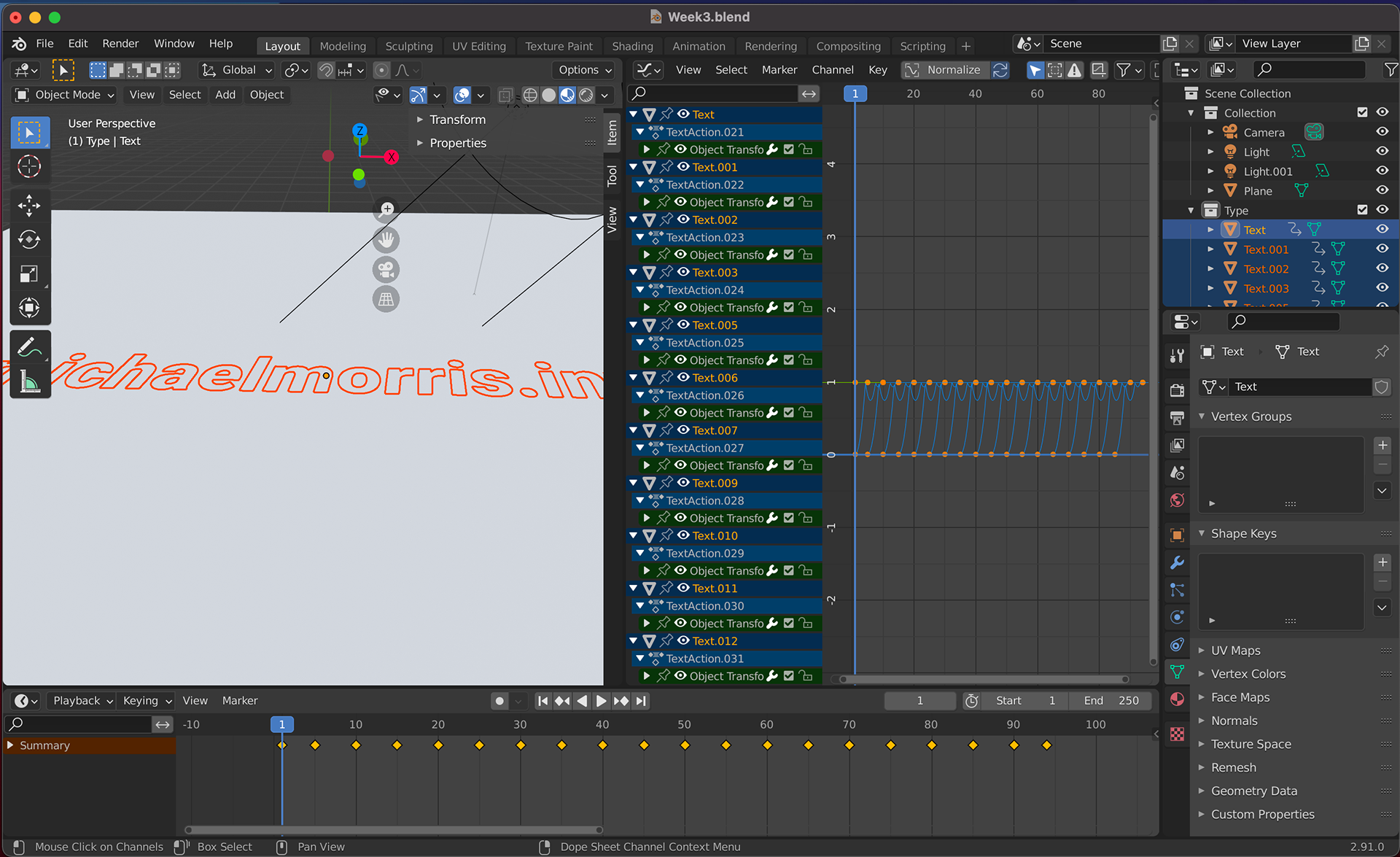Open the Render properties camera tab
1400x857 pixels.
point(1177,390)
